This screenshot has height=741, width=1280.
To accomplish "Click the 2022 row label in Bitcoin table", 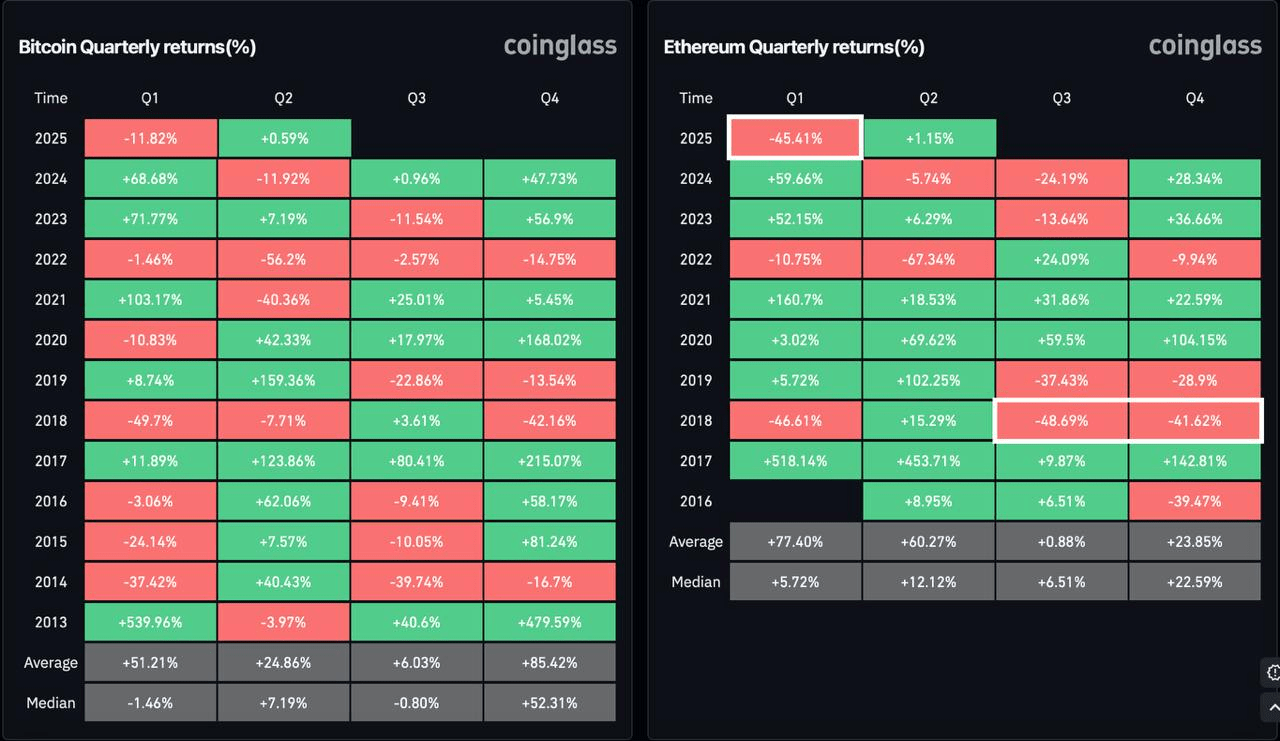I will 51,259.
